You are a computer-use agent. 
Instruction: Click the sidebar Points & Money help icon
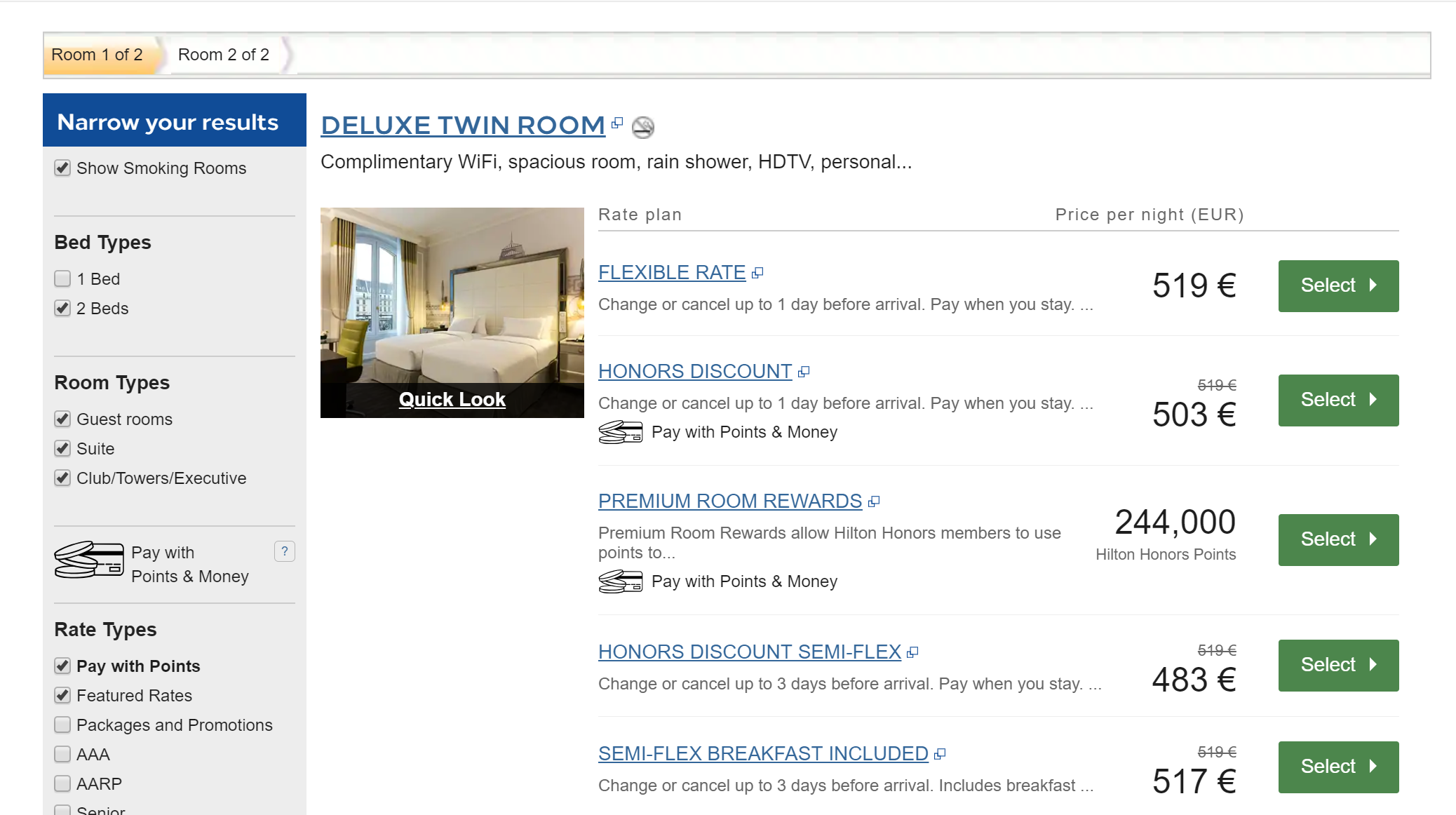tap(284, 551)
